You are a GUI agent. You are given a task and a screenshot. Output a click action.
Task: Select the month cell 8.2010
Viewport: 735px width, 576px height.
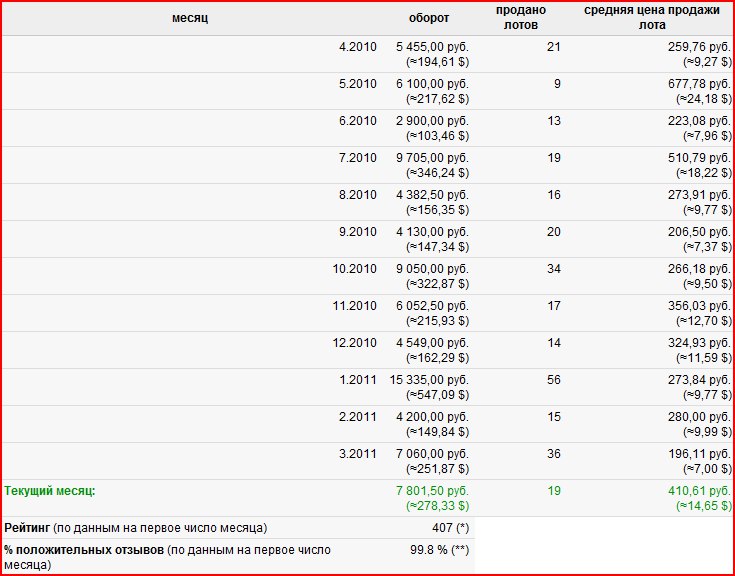point(358,195)
